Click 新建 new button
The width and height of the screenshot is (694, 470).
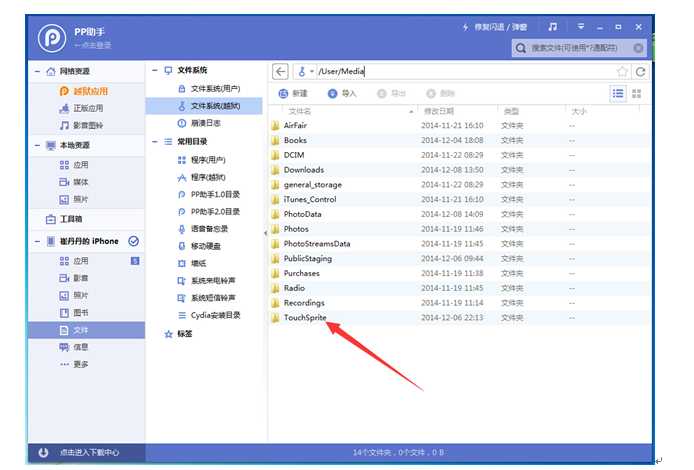click(293, 93)
